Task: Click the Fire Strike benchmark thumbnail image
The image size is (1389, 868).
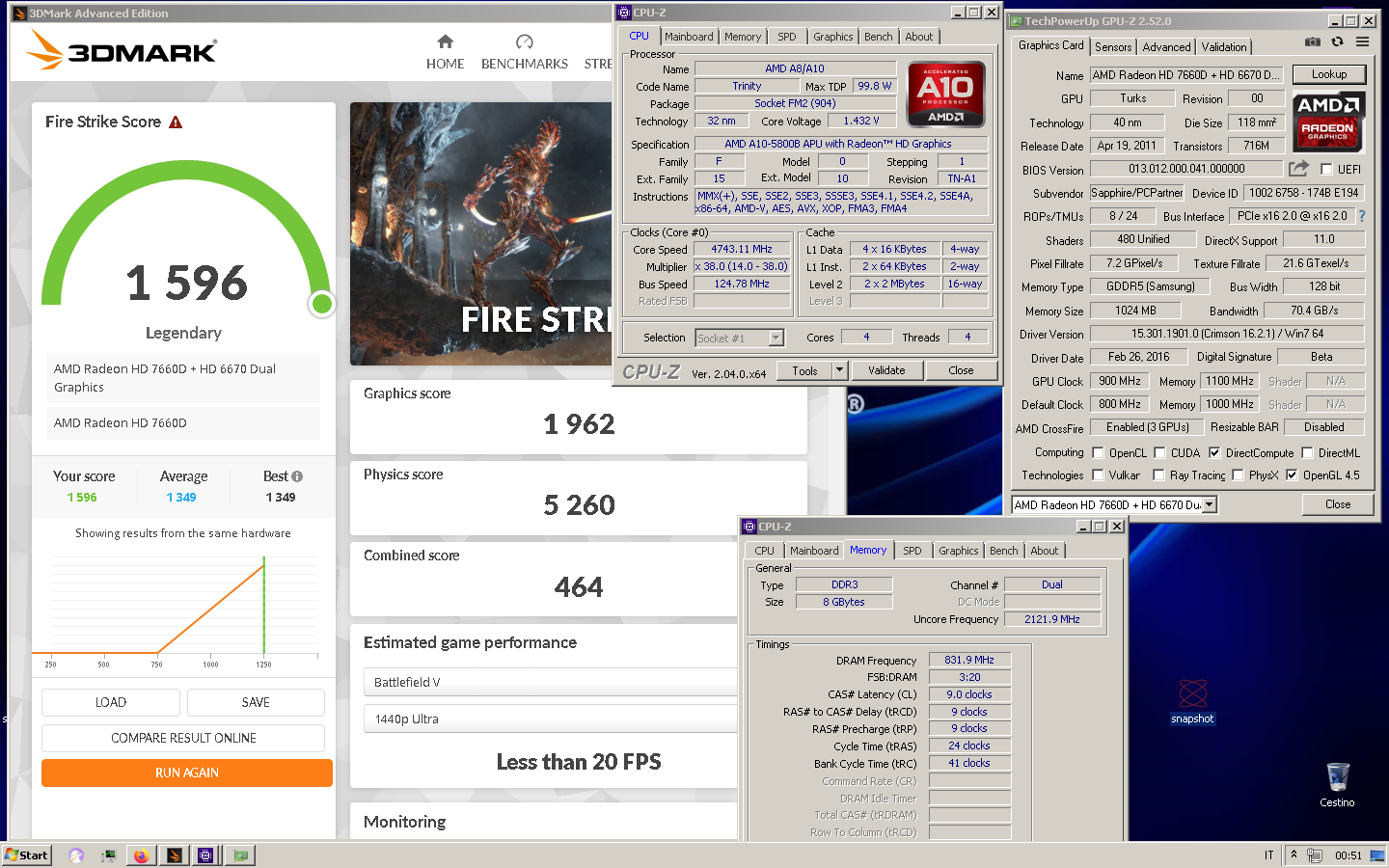Action: pyautogui.click(x=481, y=234)
